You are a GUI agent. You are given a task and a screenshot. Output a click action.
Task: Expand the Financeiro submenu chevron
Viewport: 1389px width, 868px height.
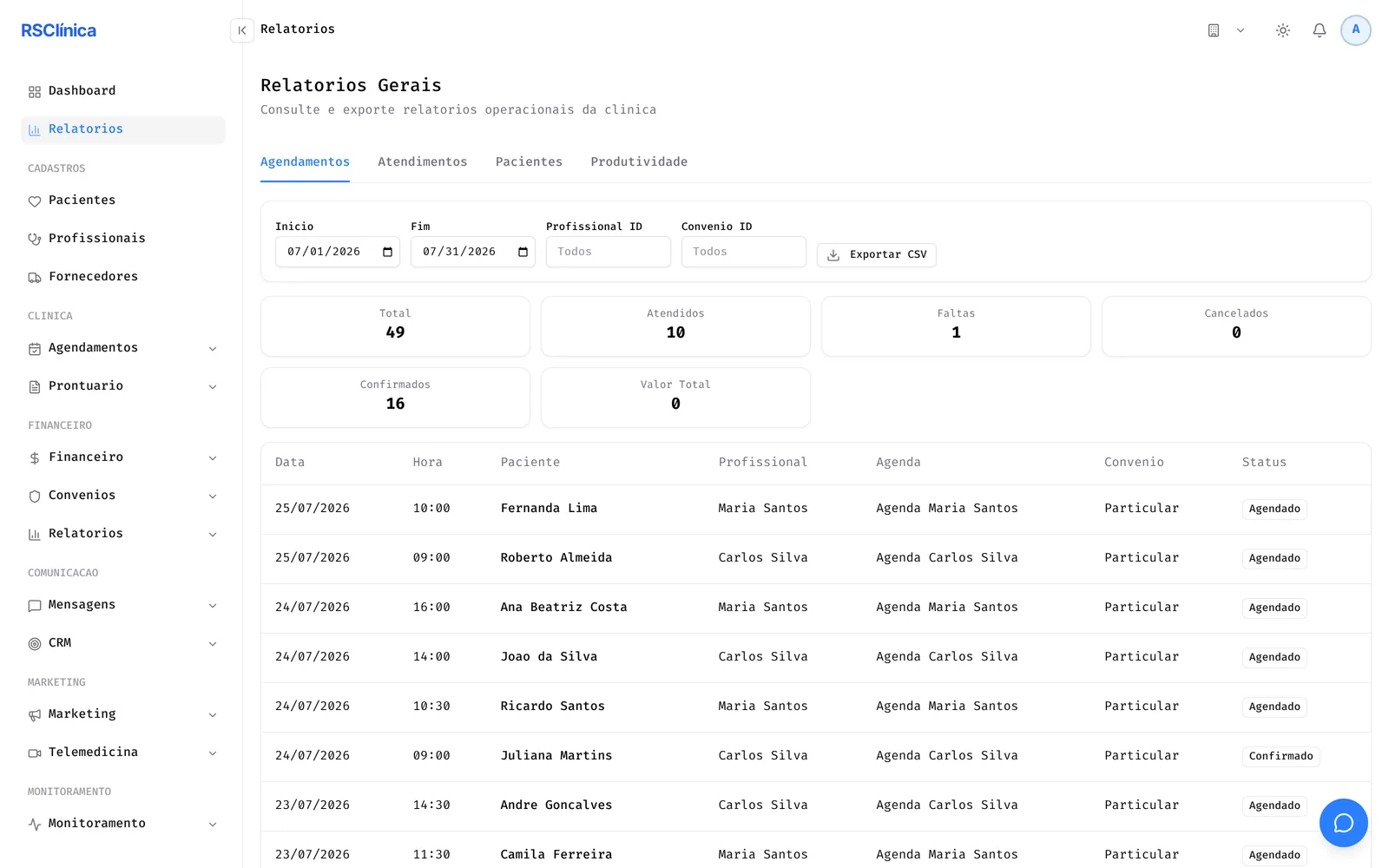pos(213,458)
